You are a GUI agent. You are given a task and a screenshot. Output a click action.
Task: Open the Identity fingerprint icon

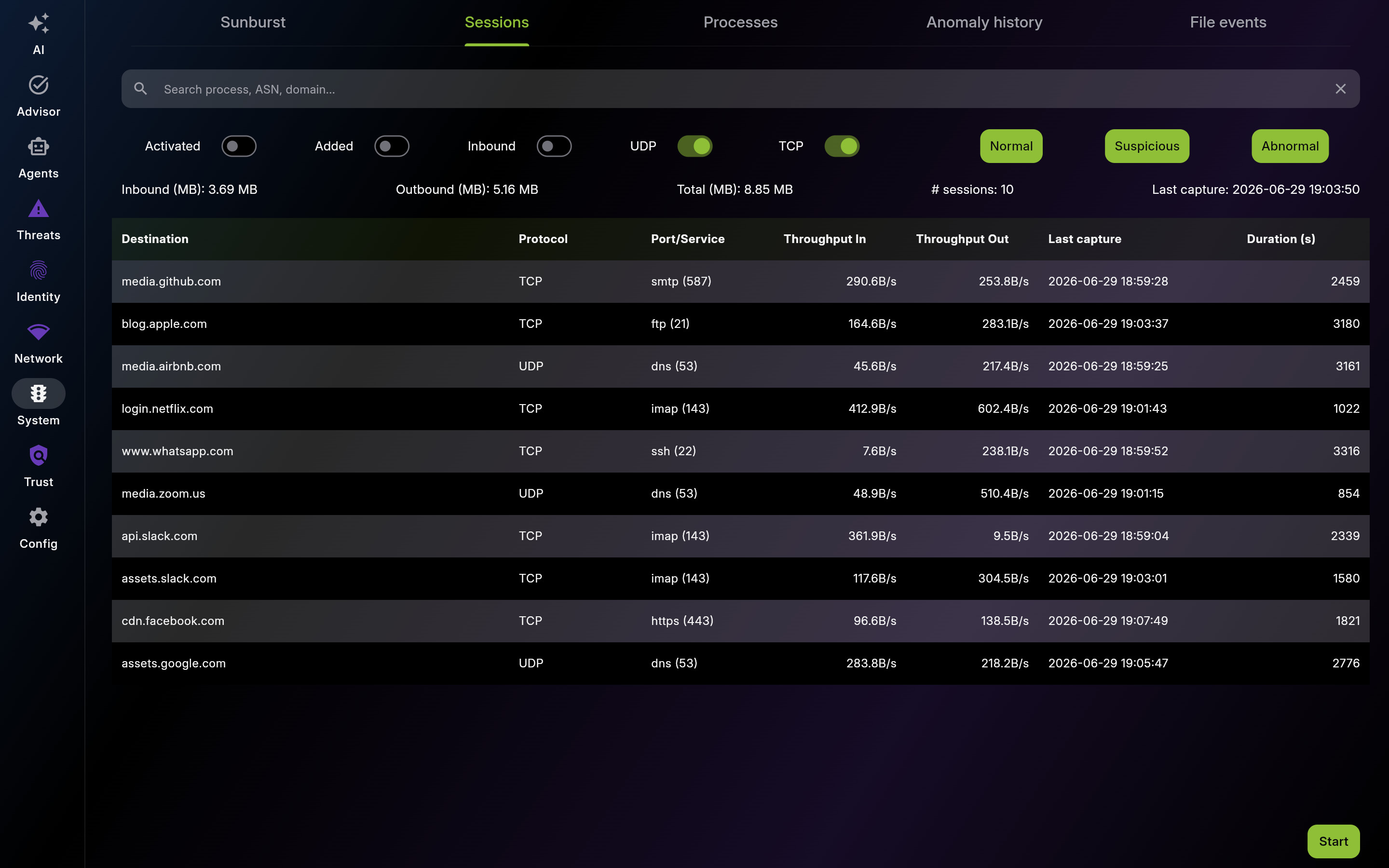[x=39, y=271]
